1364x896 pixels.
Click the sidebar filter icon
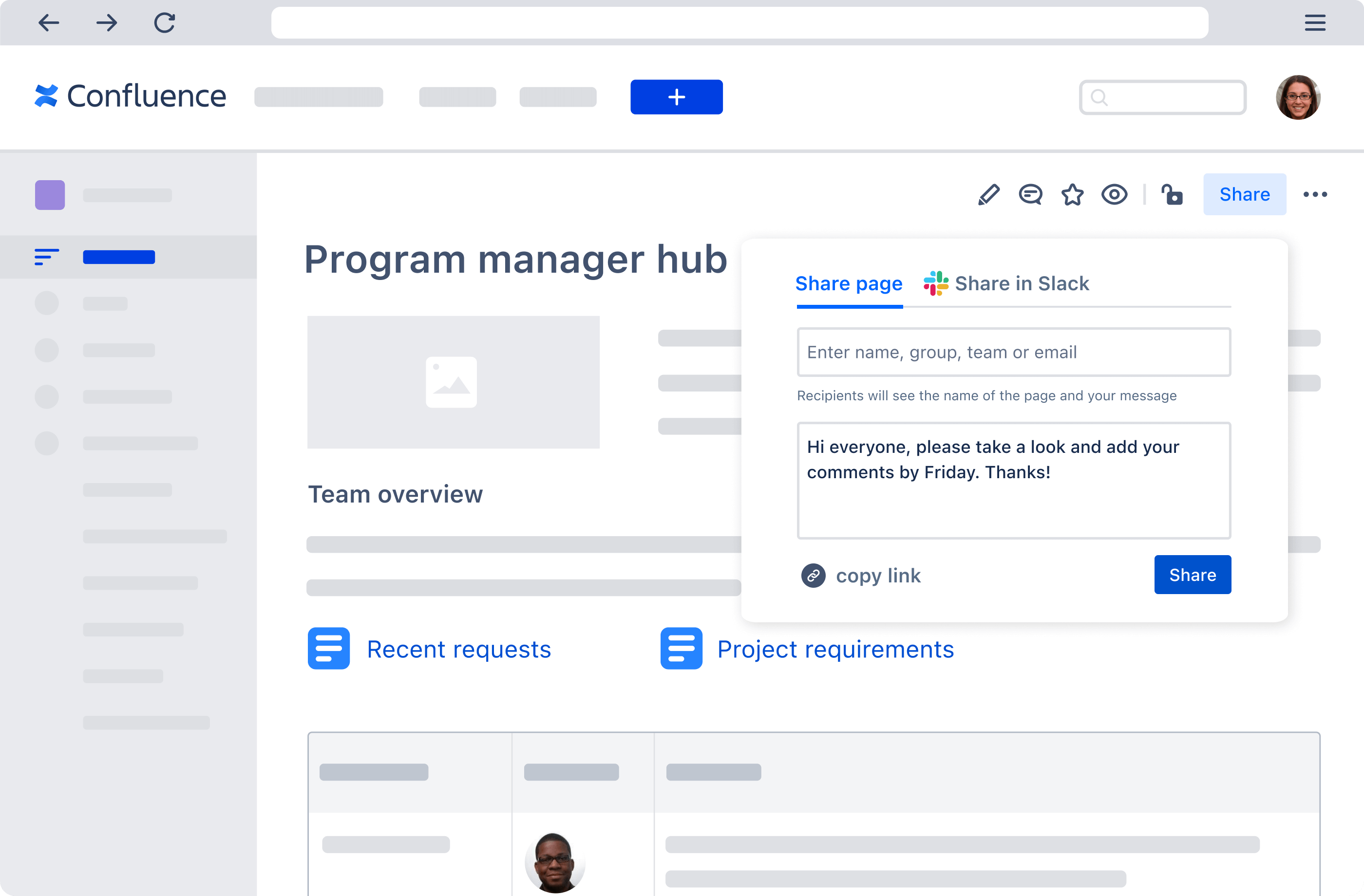point(46,257)
